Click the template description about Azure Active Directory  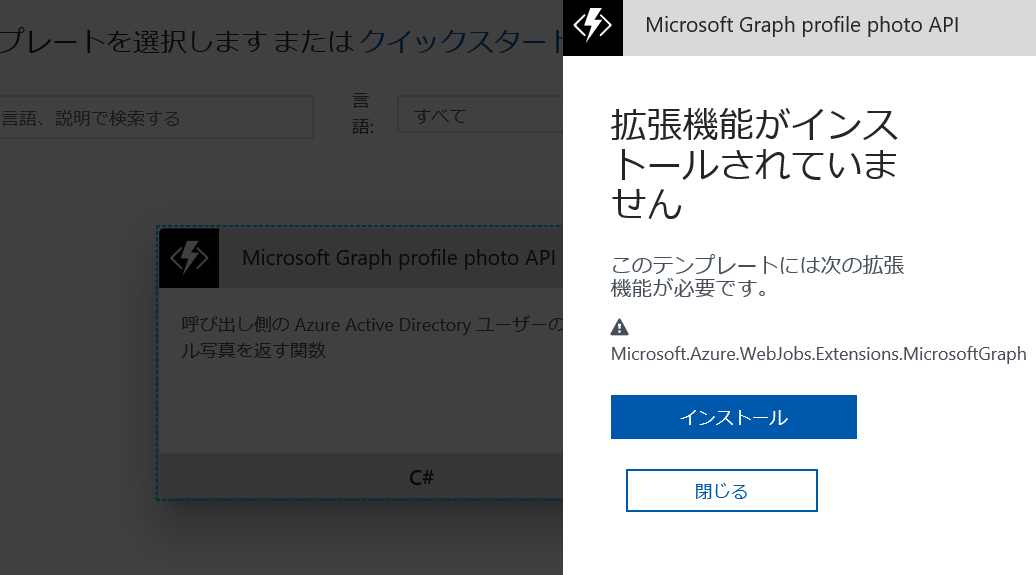point(372,337)
